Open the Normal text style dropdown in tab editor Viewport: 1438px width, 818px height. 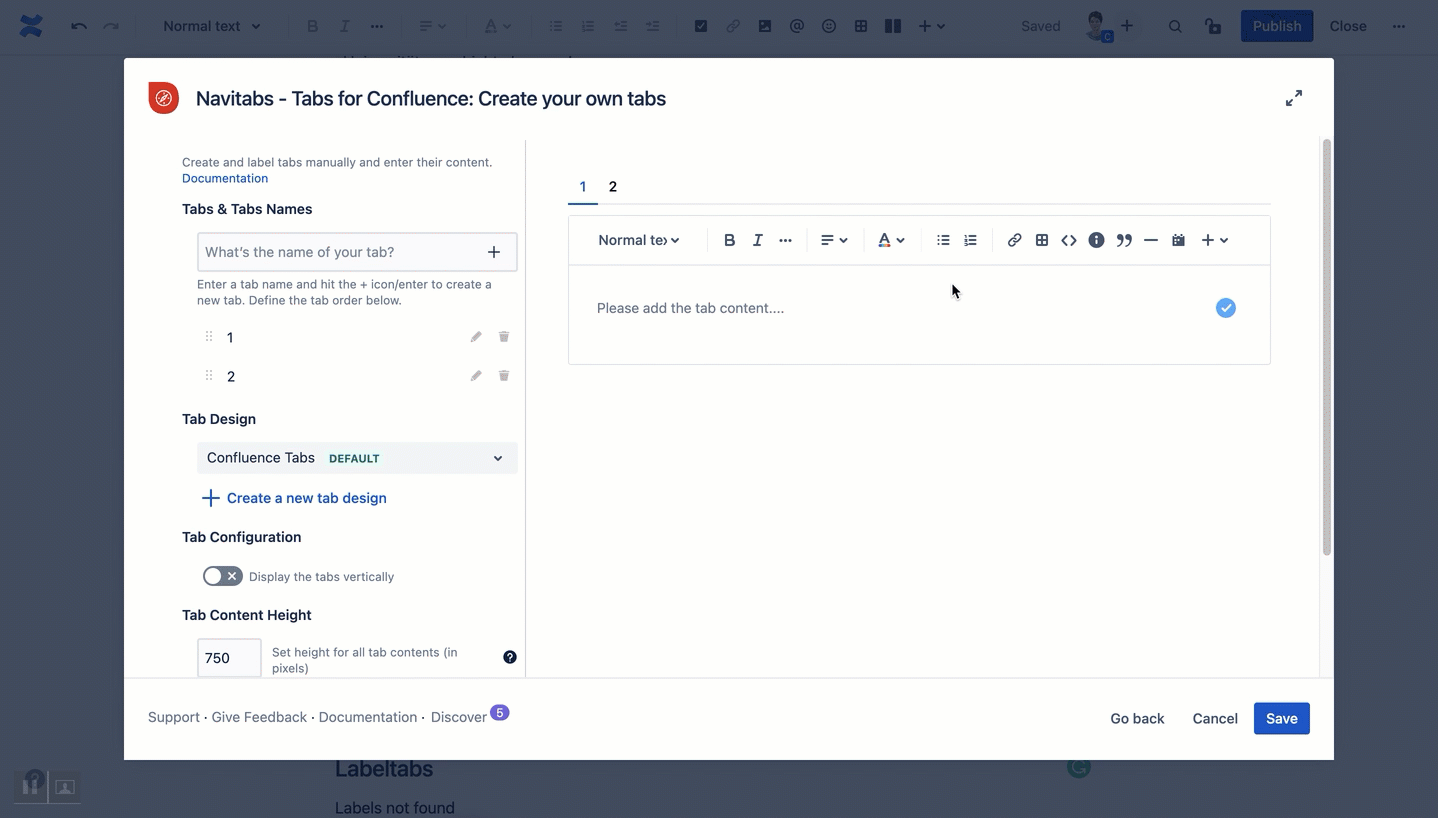[x=639, y=240]
